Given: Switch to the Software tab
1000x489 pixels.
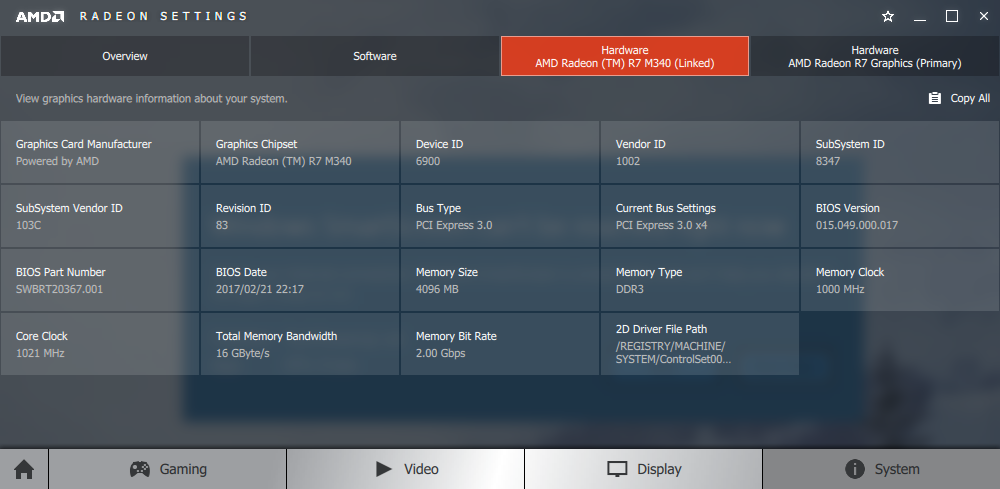Looking at the screenshot, I should 375,56.
